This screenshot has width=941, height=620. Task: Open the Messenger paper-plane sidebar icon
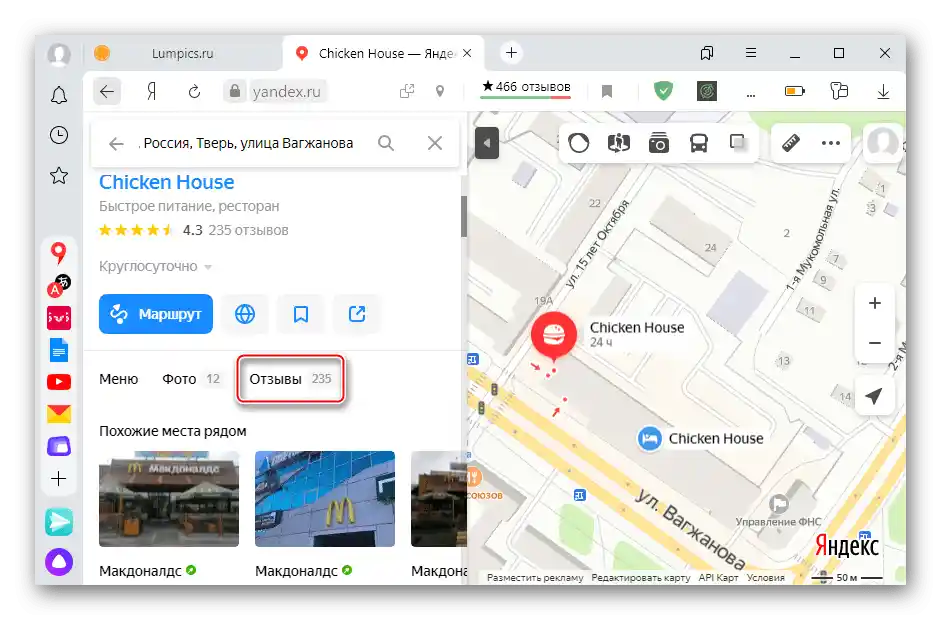(59, 522)
